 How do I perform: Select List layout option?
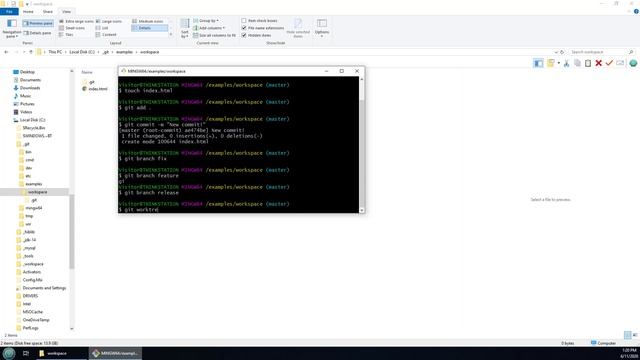tap(102, 28)
